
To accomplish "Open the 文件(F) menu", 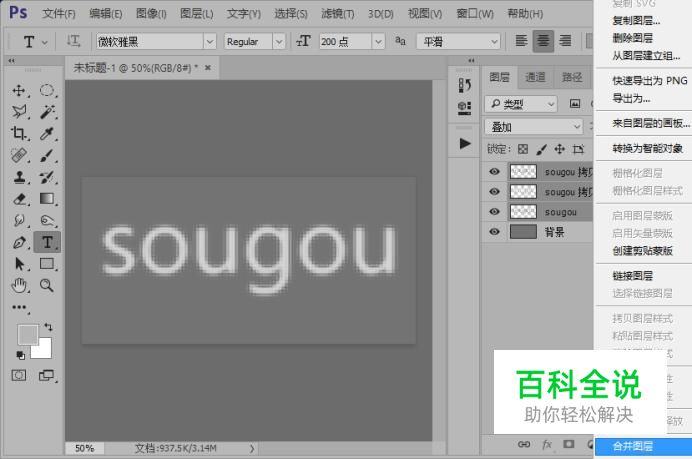I will click(x=59, y=14).
